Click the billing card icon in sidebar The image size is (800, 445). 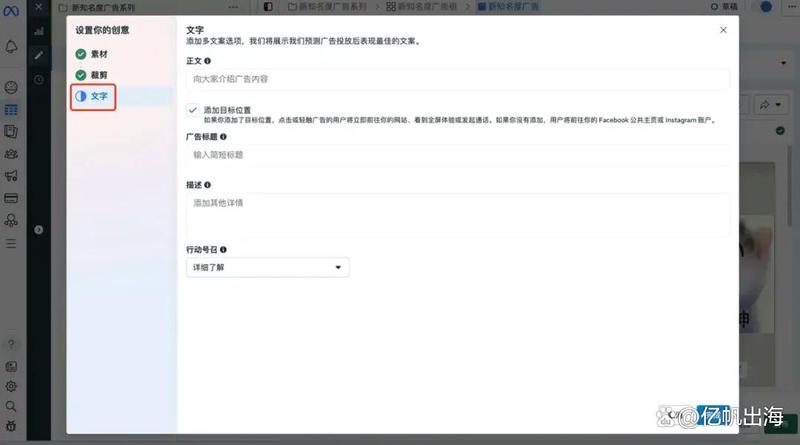click(11, 198)
